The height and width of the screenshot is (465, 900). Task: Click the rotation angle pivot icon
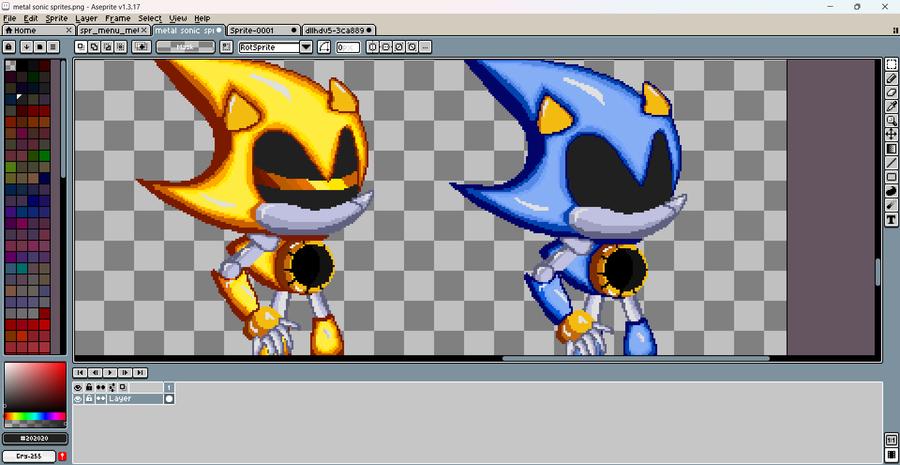coord(324,47)
